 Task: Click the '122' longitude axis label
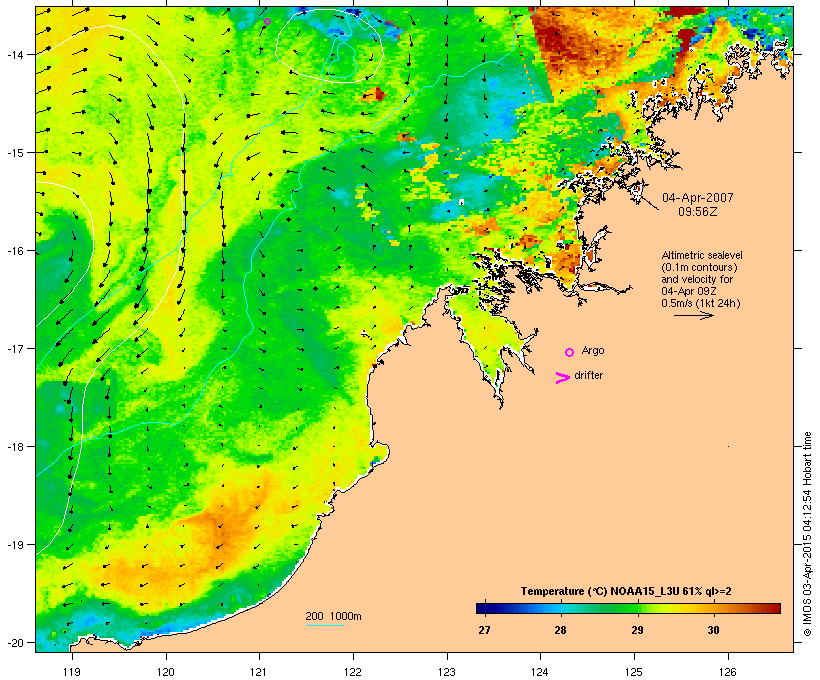[353, 672]
